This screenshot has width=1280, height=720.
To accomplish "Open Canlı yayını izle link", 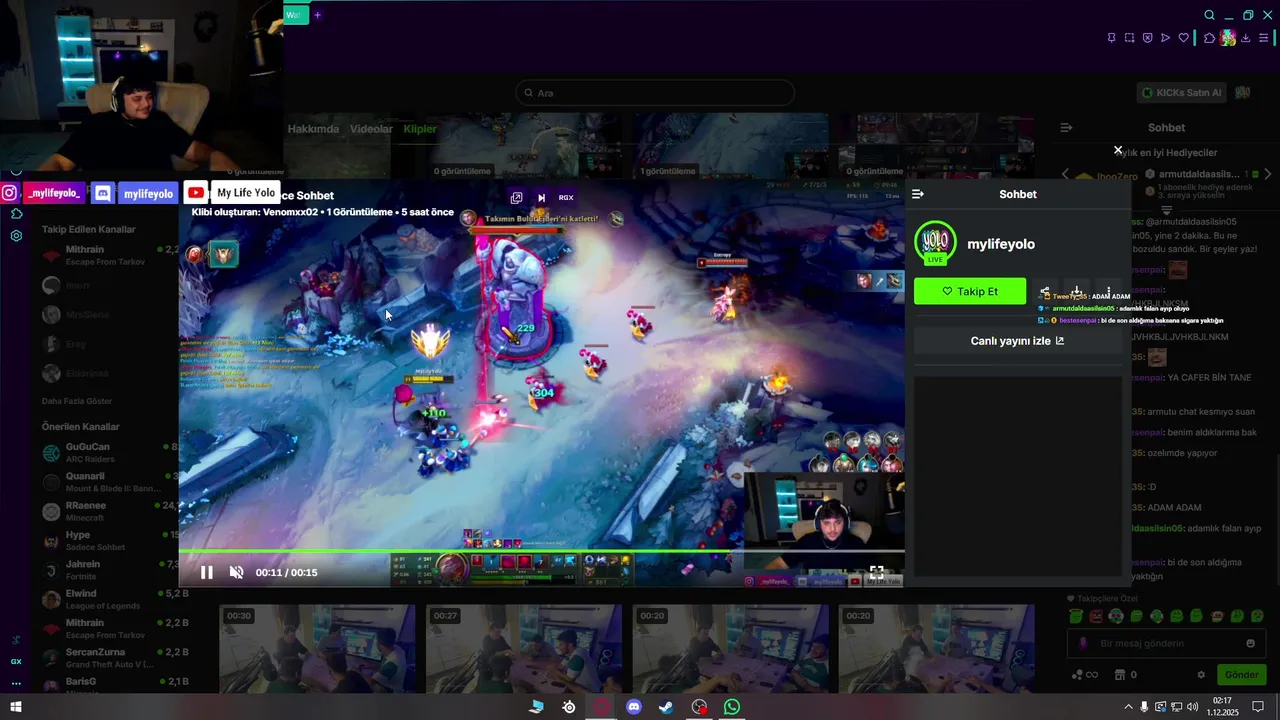I will click(1018, 341).
